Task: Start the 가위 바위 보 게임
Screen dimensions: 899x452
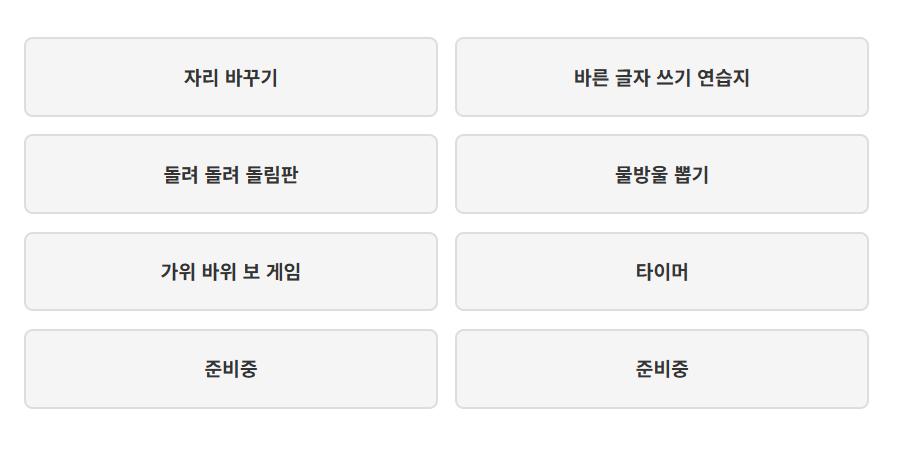Action: (230, 271)
